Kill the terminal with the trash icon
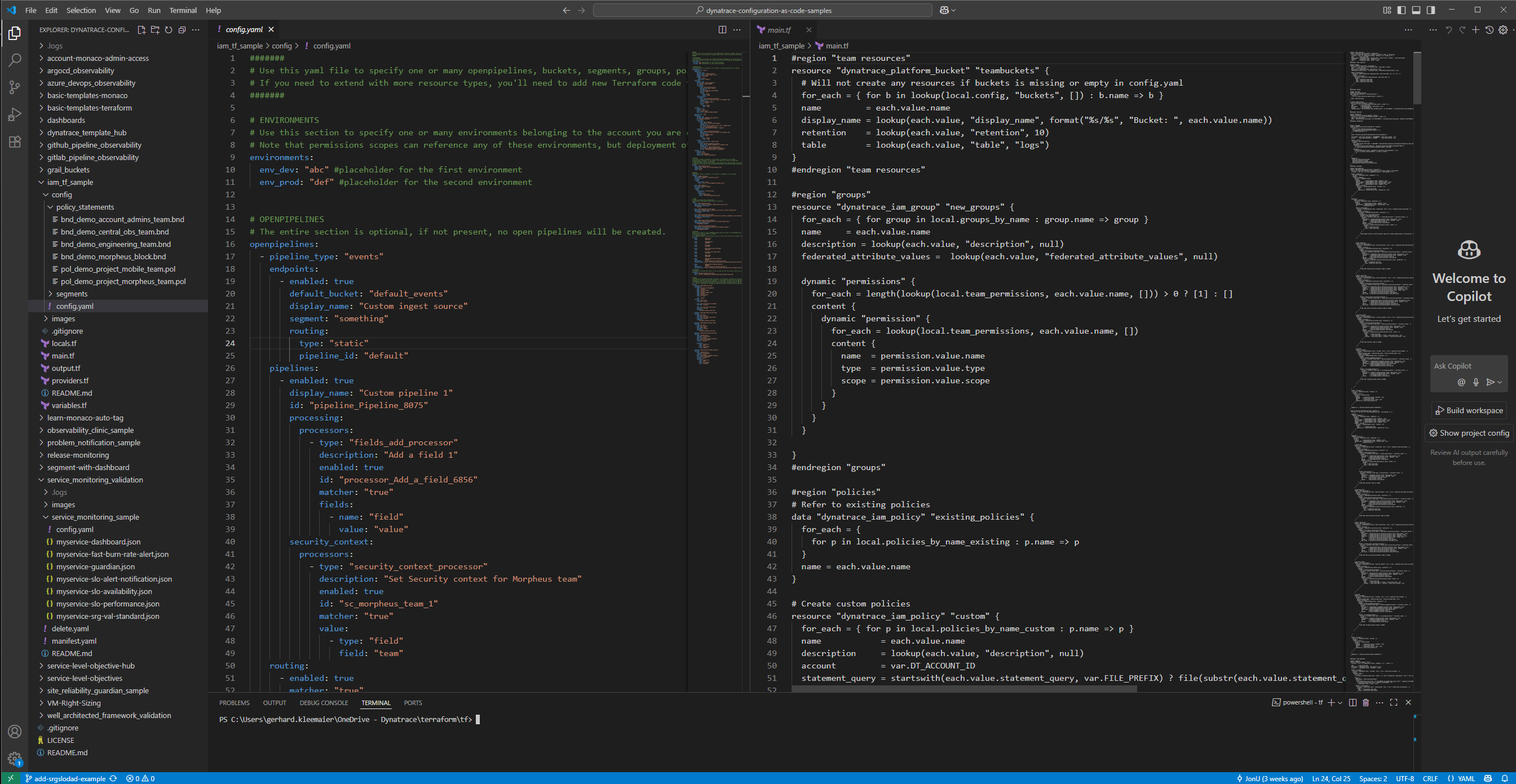The image size is (1516, 784). click(x=1365, y=702)
